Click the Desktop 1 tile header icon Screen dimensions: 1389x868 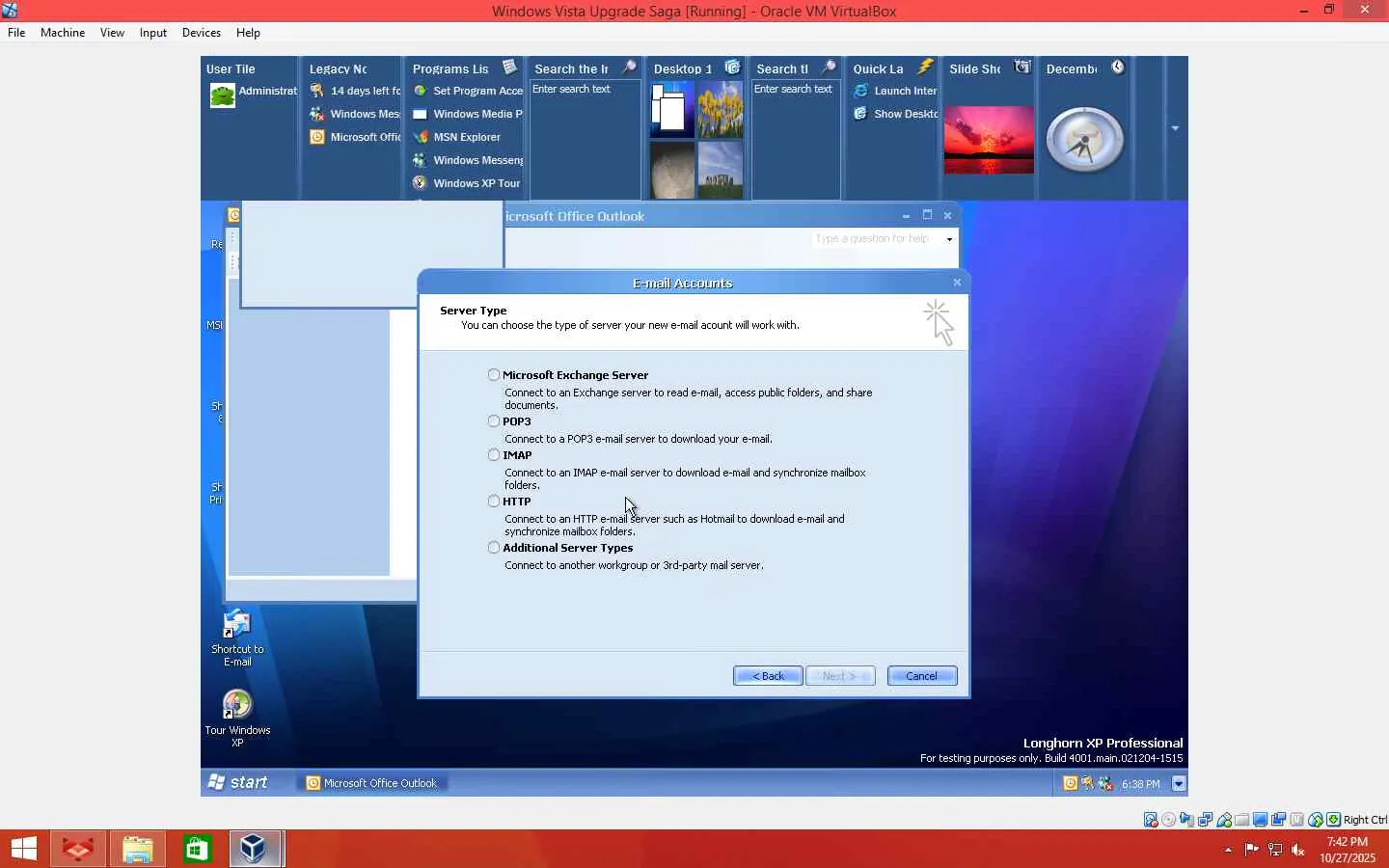click(733, 68)
